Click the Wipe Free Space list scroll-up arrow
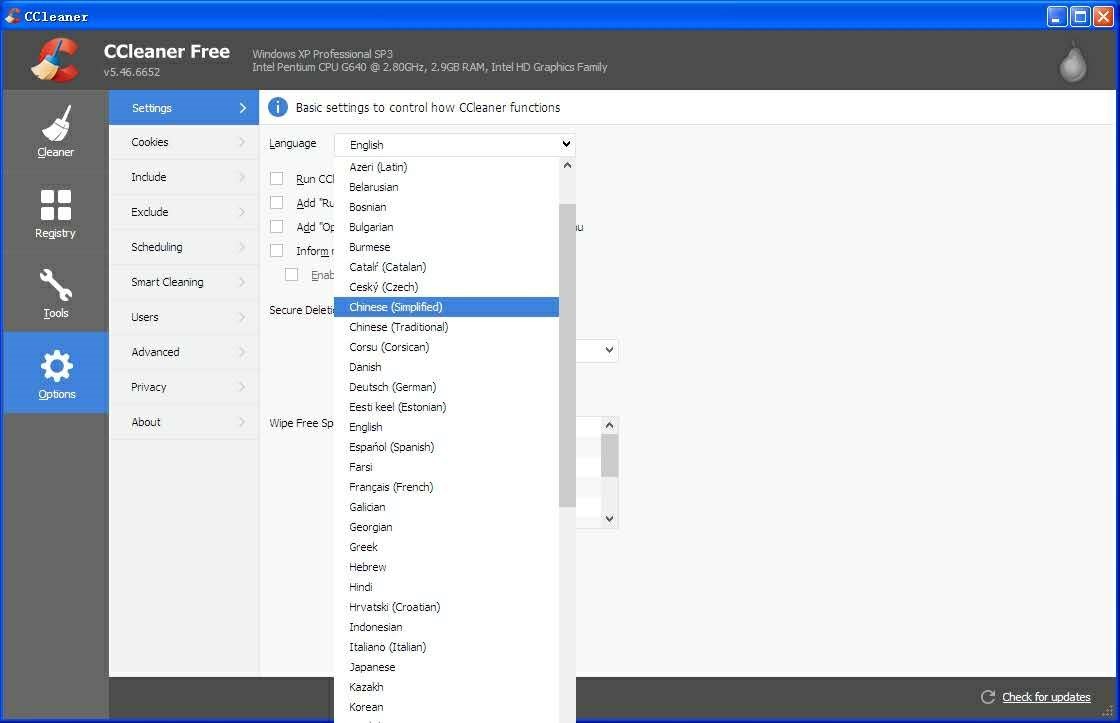This screenshot has height=723, width=1120. tap(609, 425)
